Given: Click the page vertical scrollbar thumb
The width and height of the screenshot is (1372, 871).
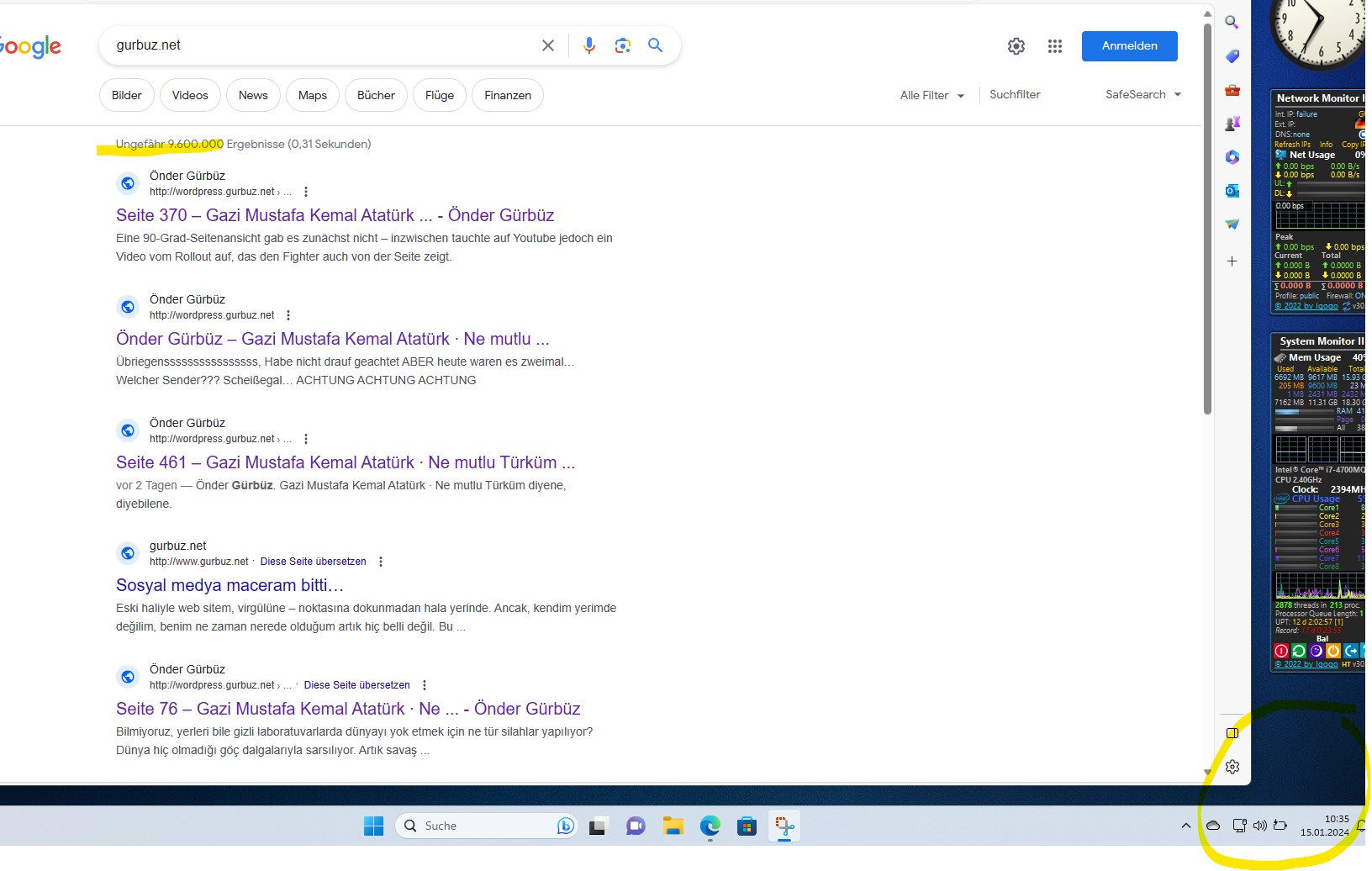Looking at the screenshot, I should (1207, 219).
